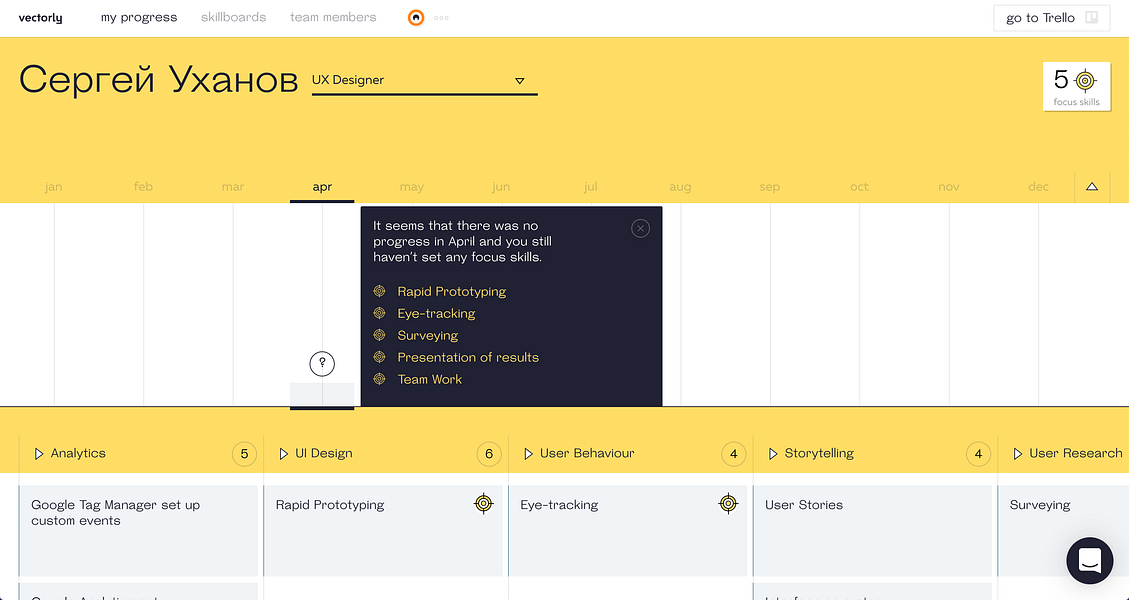Image resolution: width=1129 pixels, height=600 pixels.
Task: Click the vectorly logo
Action: pos(40,18)
